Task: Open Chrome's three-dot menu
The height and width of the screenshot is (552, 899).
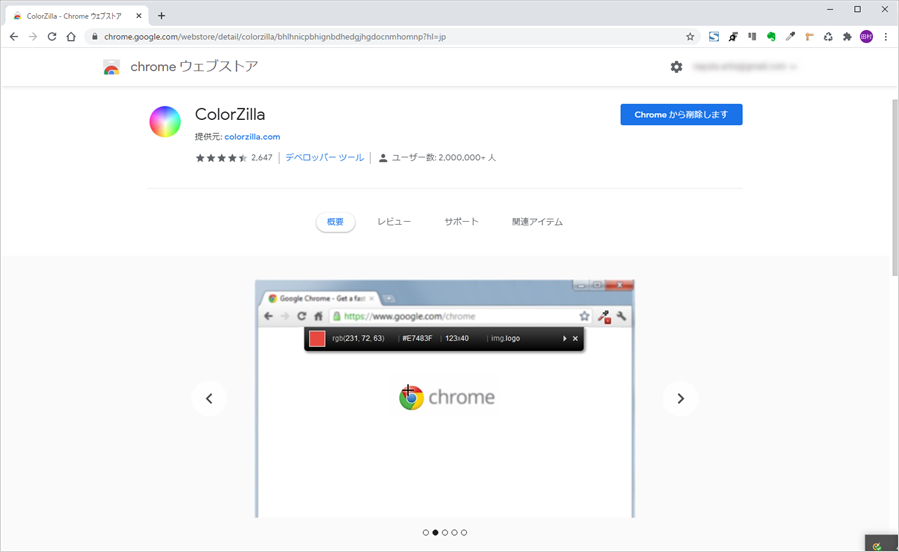Action: 886,37
